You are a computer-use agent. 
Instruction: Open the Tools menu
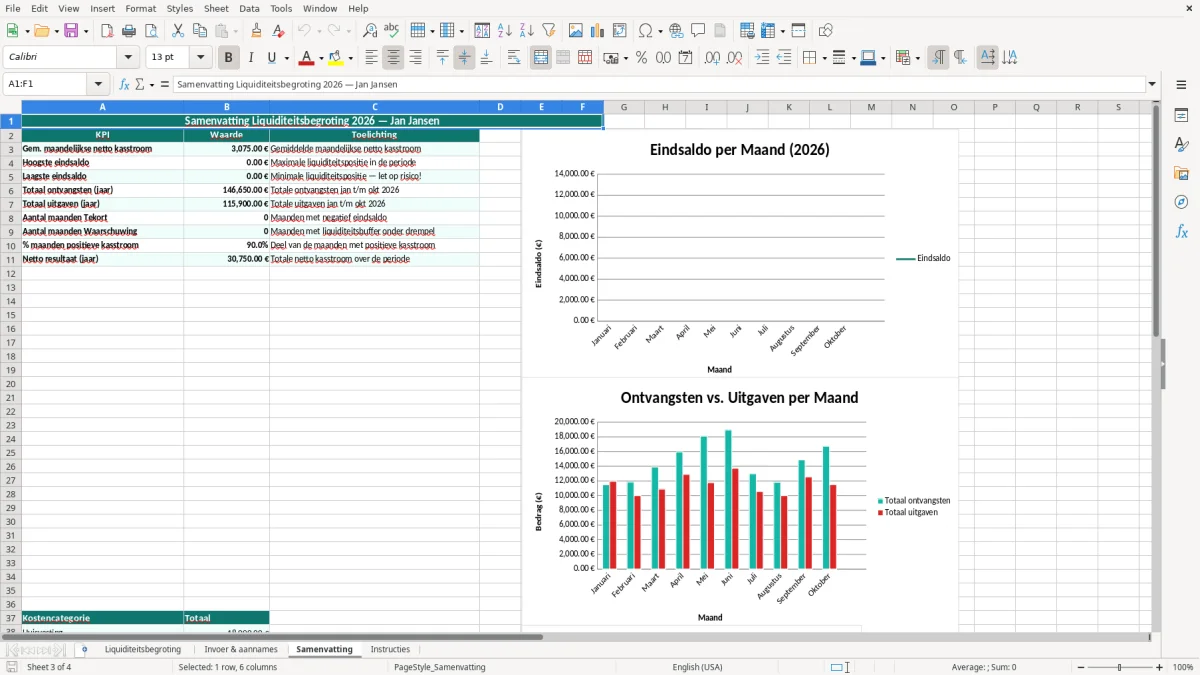click(281, 8)
